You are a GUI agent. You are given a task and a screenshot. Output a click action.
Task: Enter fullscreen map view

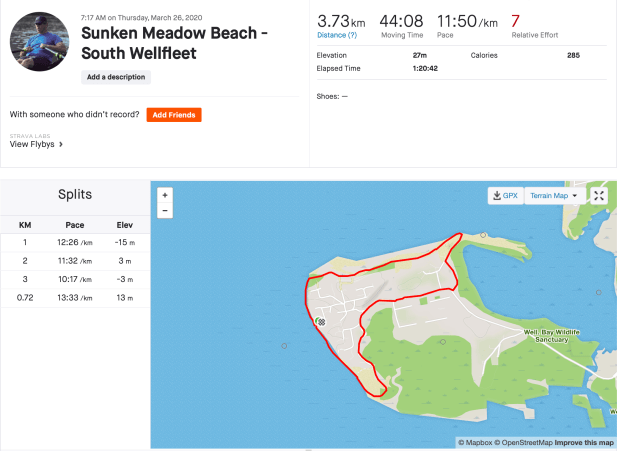point(599,196)
